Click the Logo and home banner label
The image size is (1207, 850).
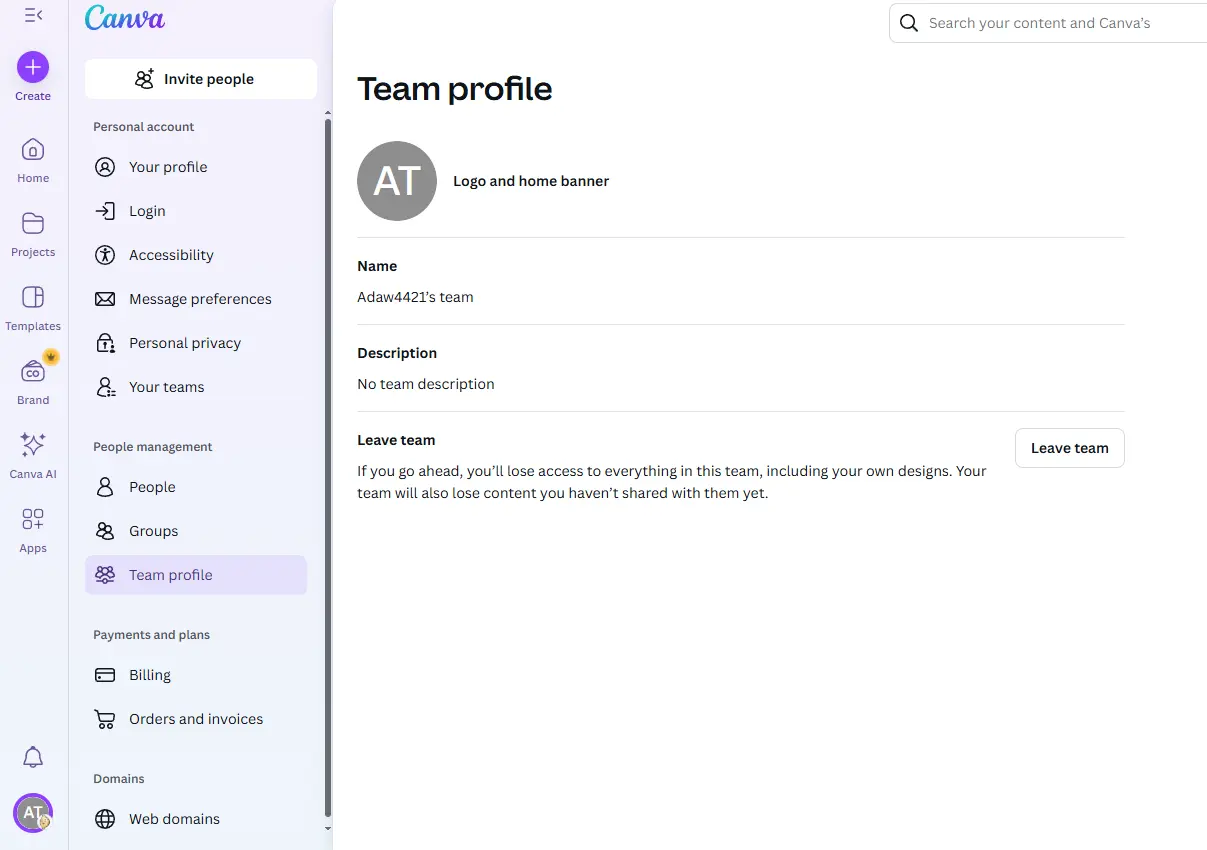531,181
